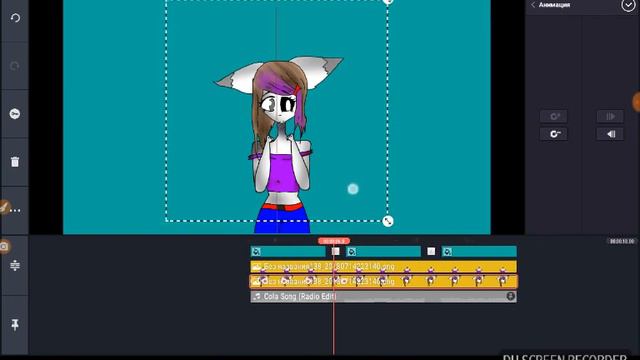Delete the selected layer with trash icon
640x360 pixels.
click(x=15, y=162)
